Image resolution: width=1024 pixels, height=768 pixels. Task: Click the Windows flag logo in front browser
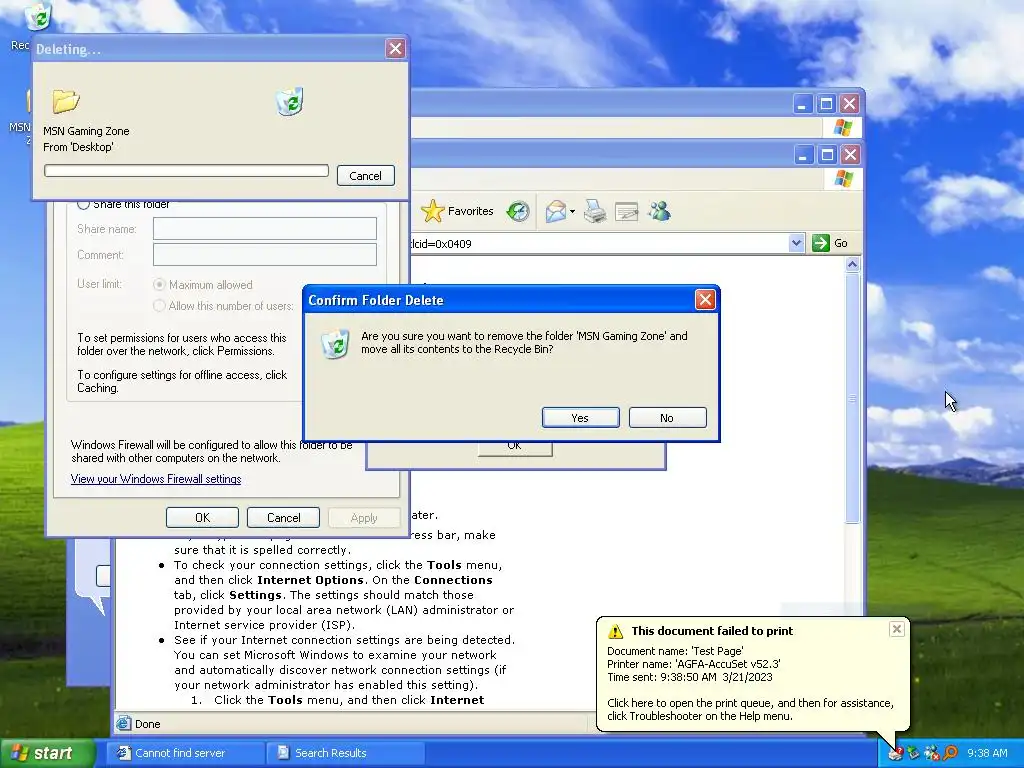[843, 178]
